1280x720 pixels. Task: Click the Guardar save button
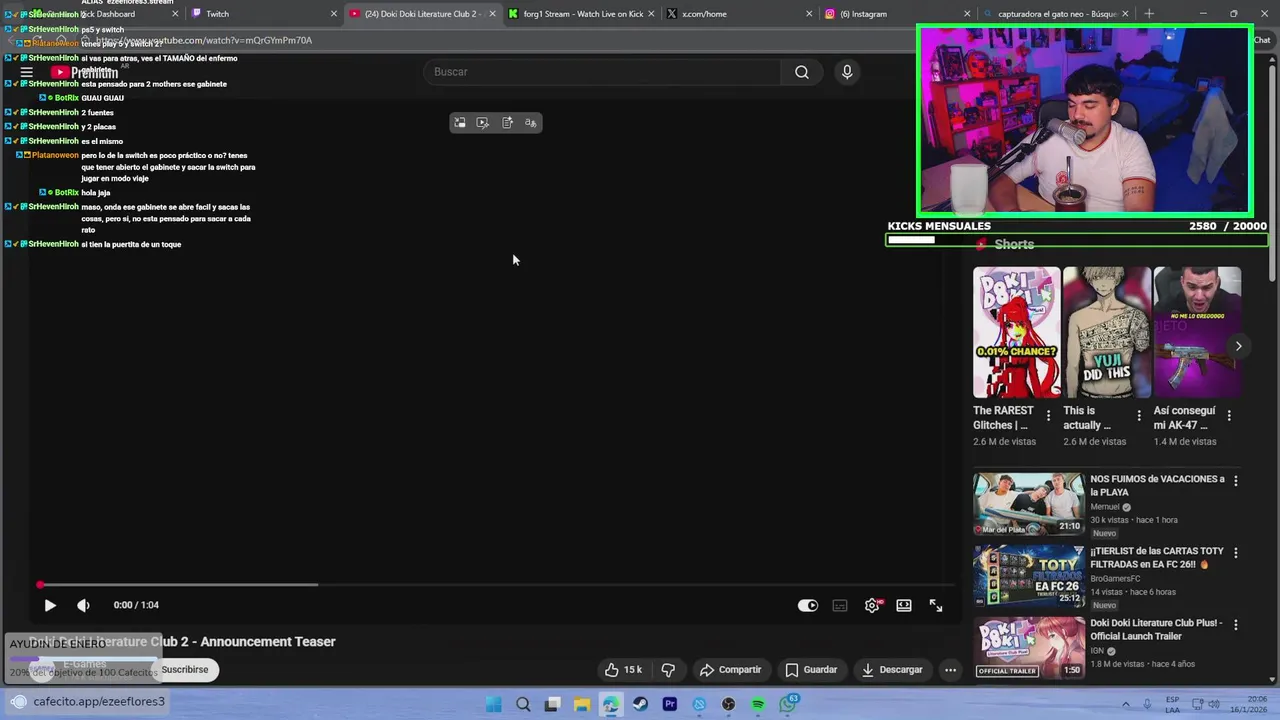811,670
